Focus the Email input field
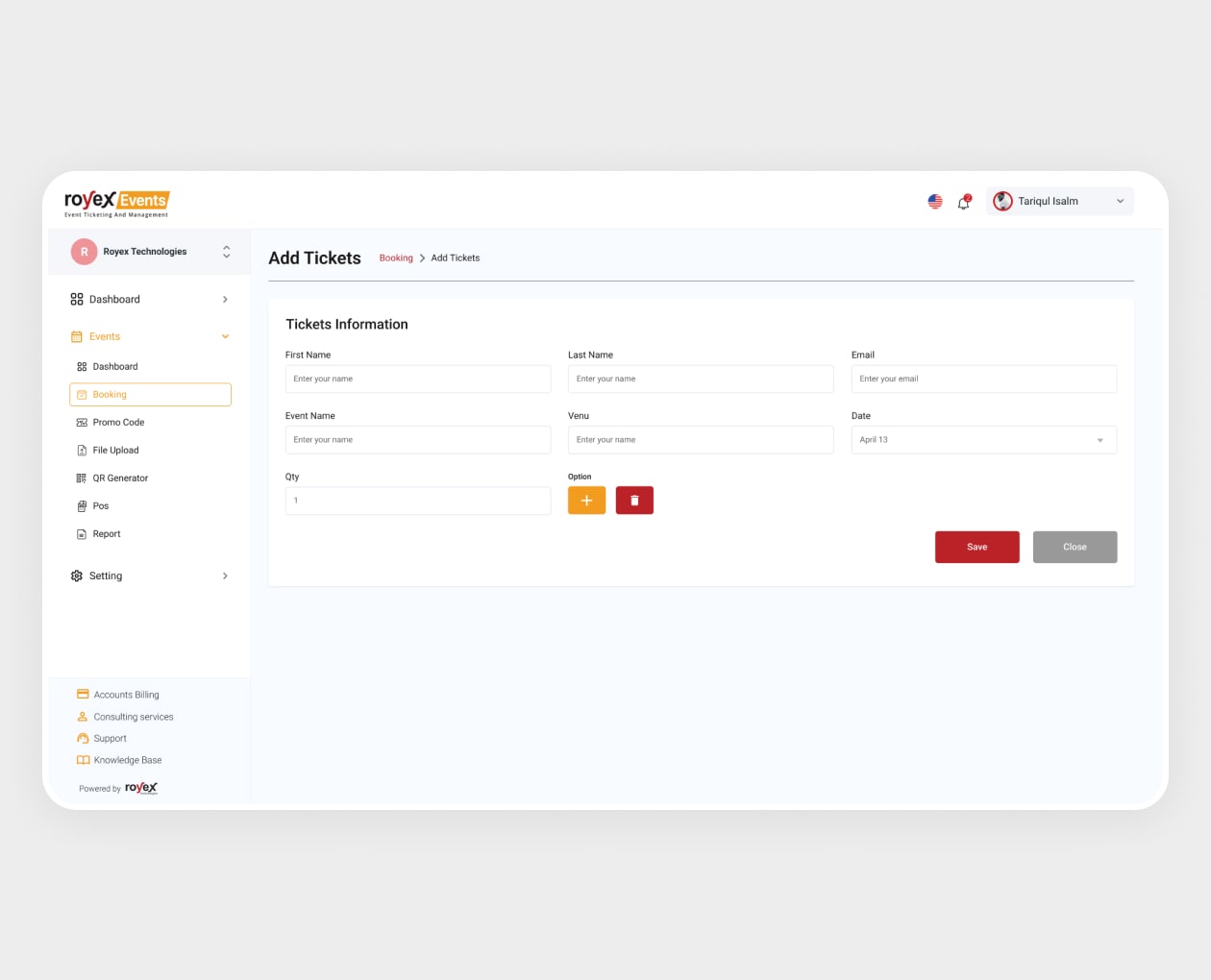 pos(983,380)
